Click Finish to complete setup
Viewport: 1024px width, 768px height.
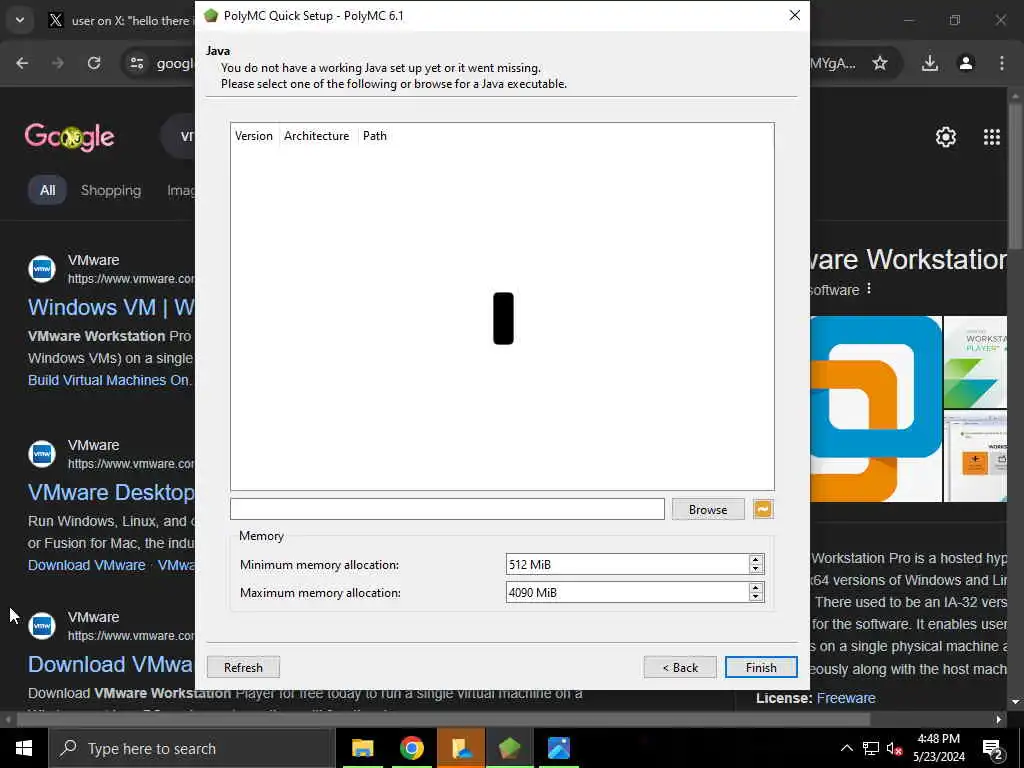pyautogui.click(x=761, y=667)
